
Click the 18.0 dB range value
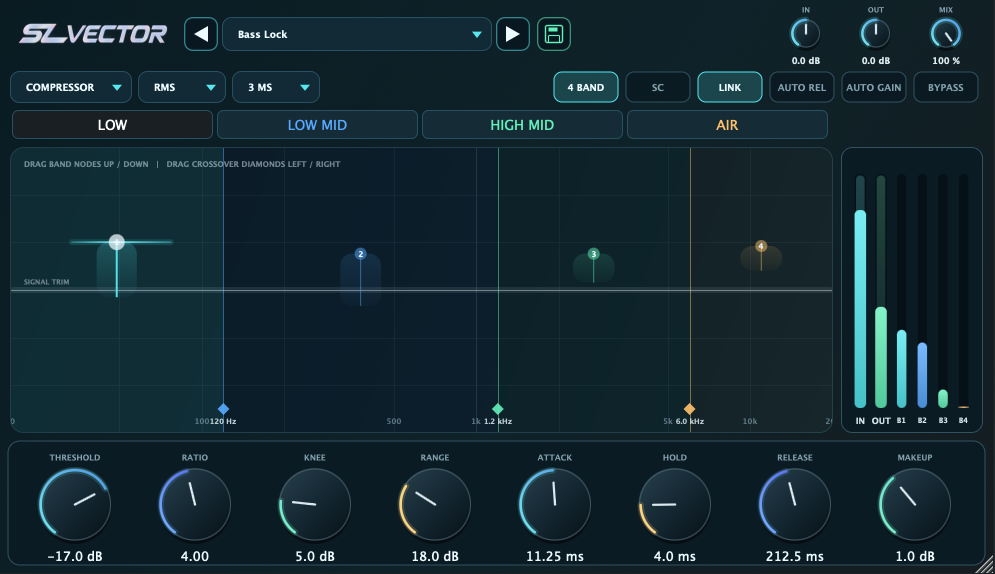point(435,556)
